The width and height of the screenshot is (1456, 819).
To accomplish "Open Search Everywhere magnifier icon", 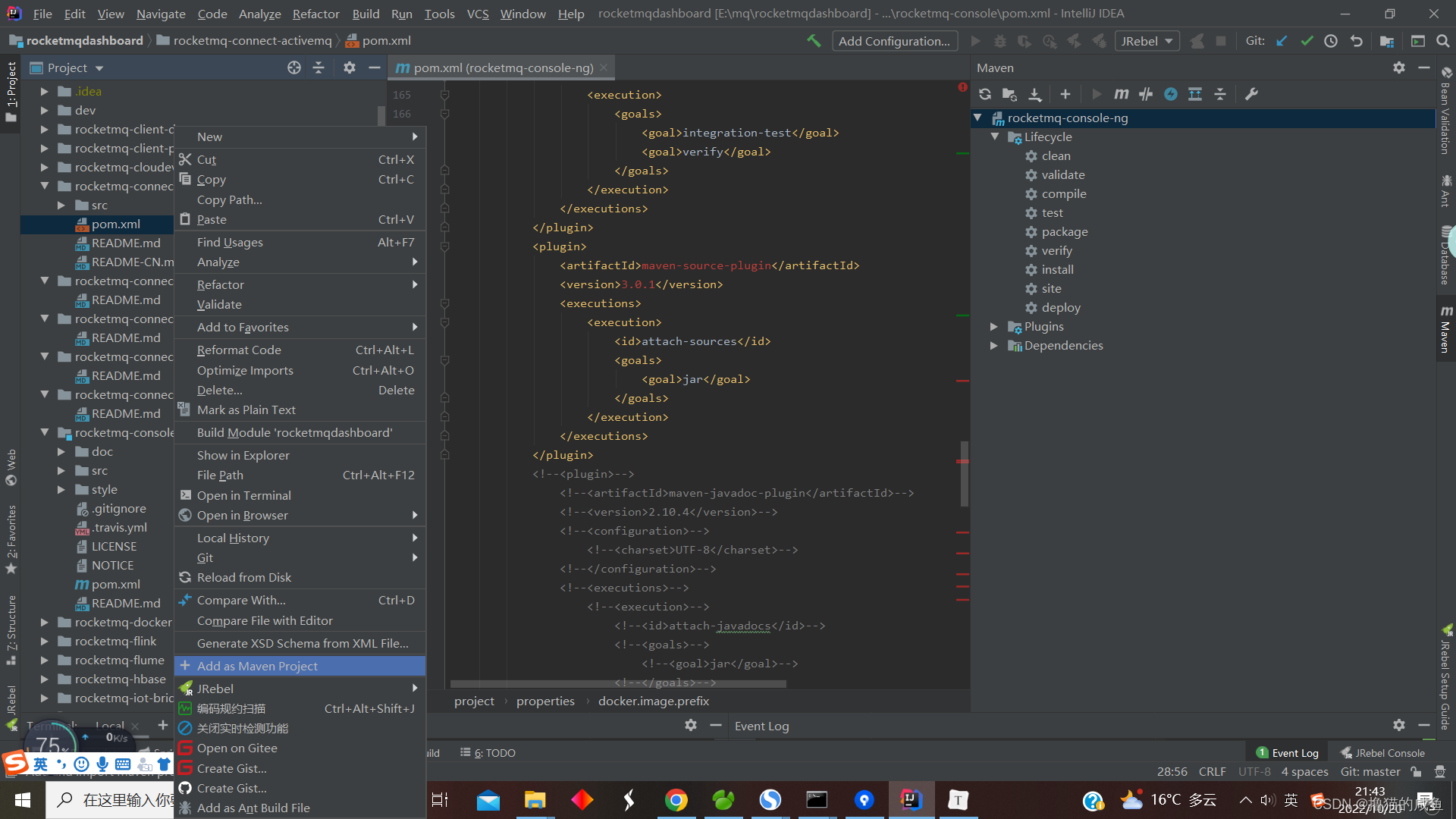I will tap(1442, 41).
